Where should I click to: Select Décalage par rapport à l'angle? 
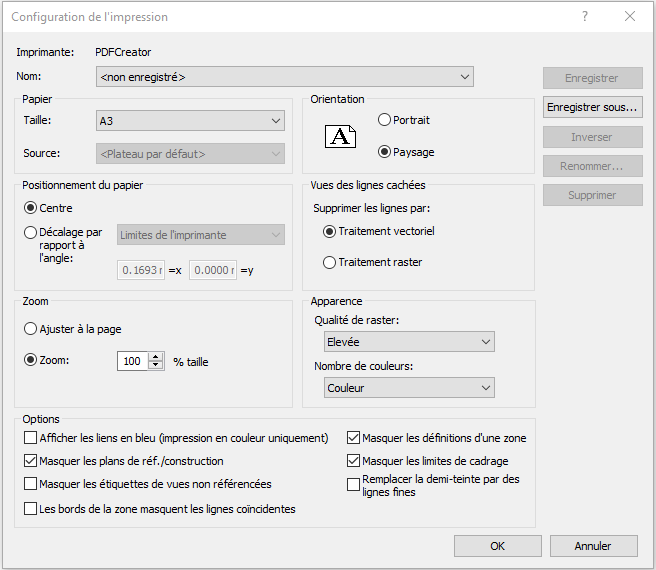(31, 233)
